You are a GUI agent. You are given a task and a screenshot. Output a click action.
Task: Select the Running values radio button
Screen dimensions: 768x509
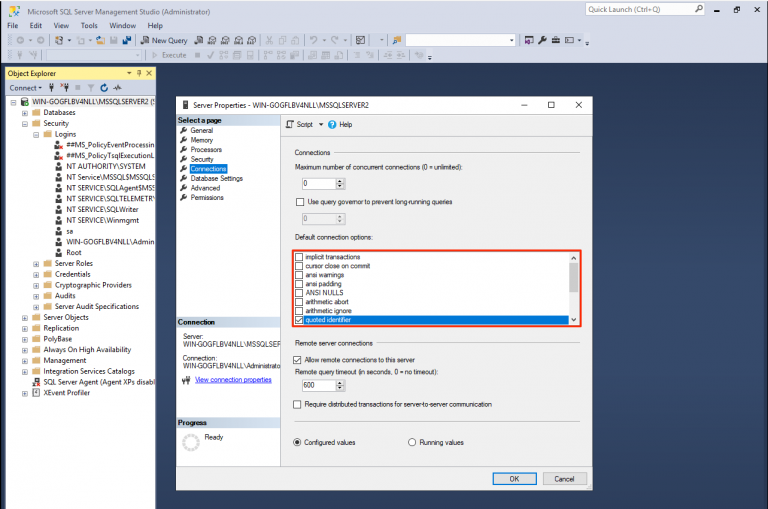coord(412,442)
